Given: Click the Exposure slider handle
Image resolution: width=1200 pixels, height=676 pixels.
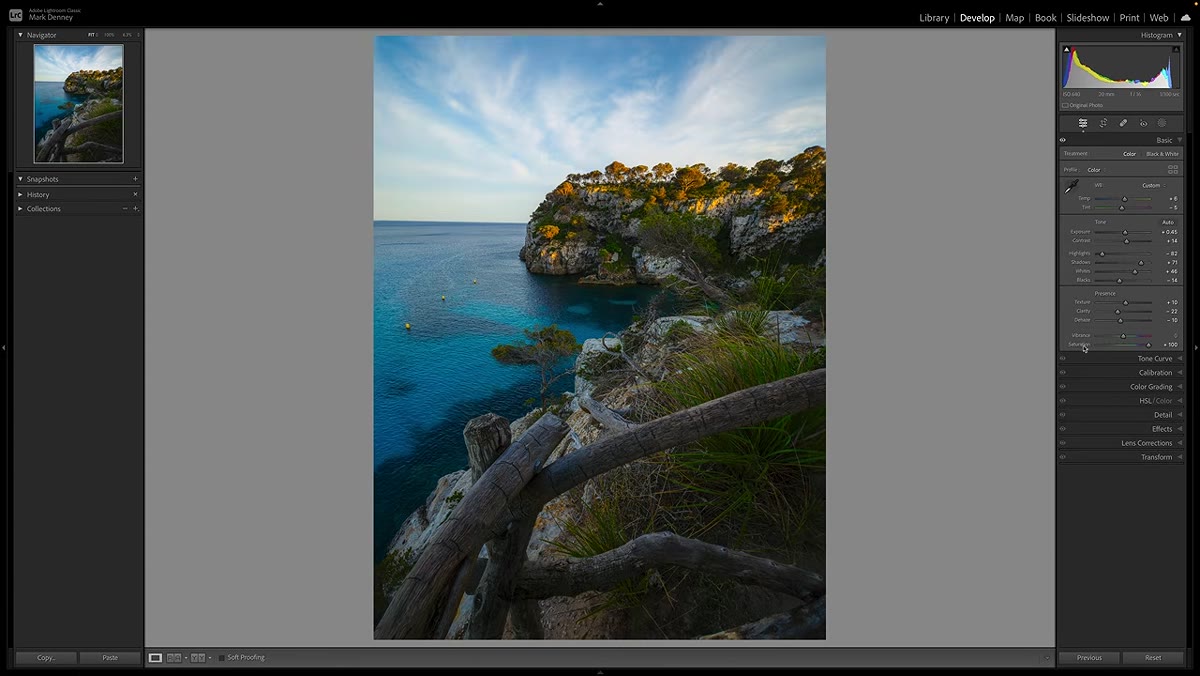Looking at the screenshot, I should (1127, 232).
